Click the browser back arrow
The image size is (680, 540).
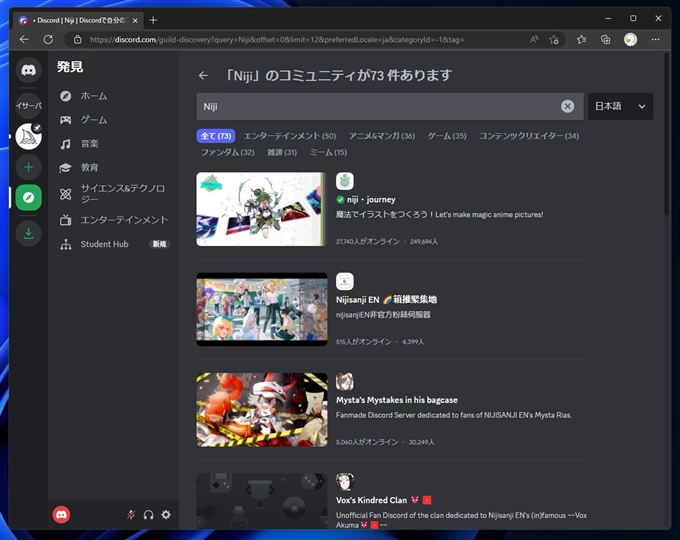point(24,39)
